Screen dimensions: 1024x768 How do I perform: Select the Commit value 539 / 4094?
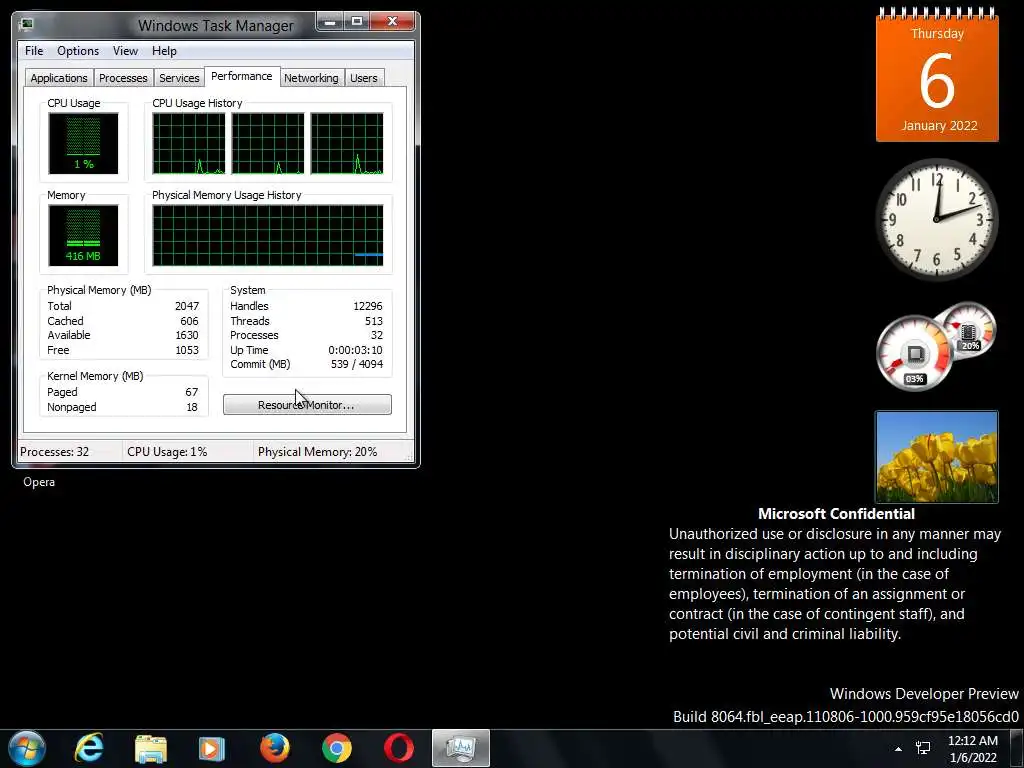tap(357, 364)
